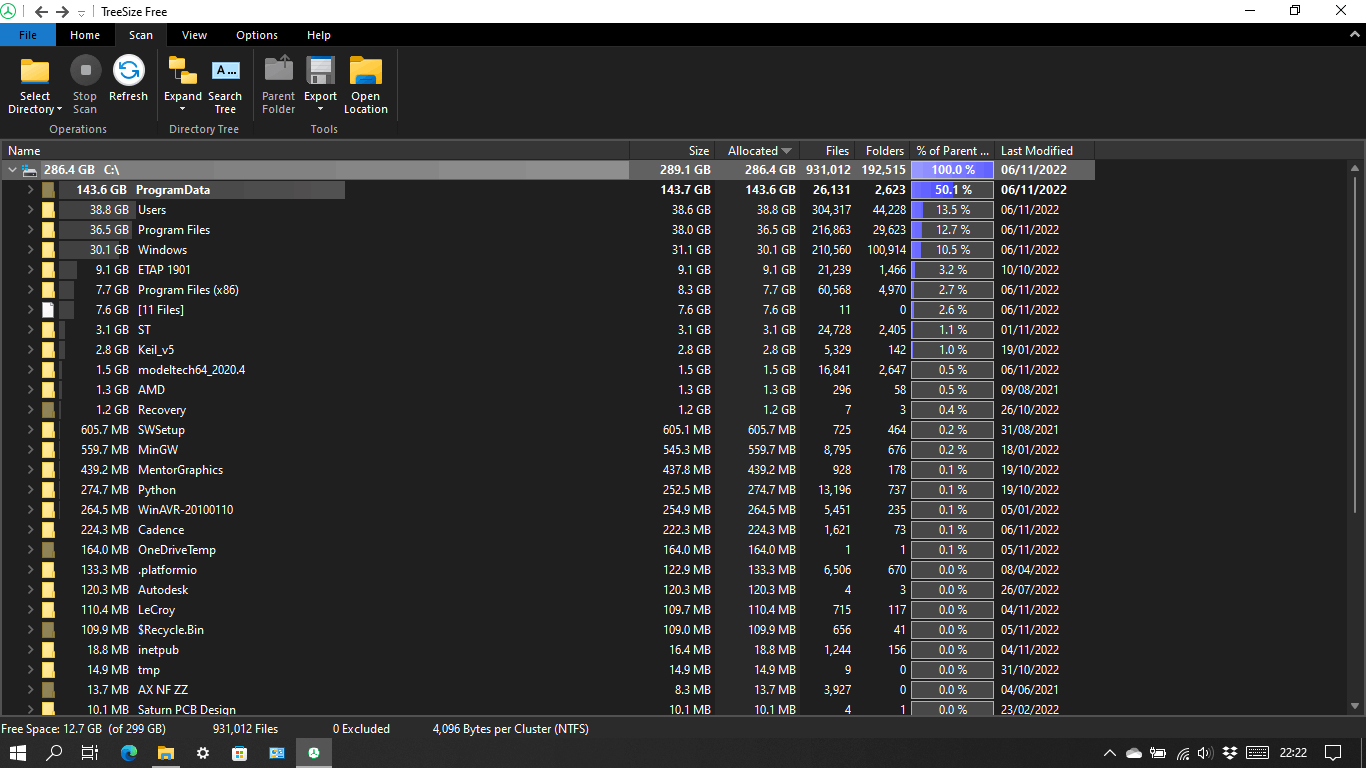Open Settings from the taskbar
Viewport: 1366px width, 768px height.
(x=203, y=753)
